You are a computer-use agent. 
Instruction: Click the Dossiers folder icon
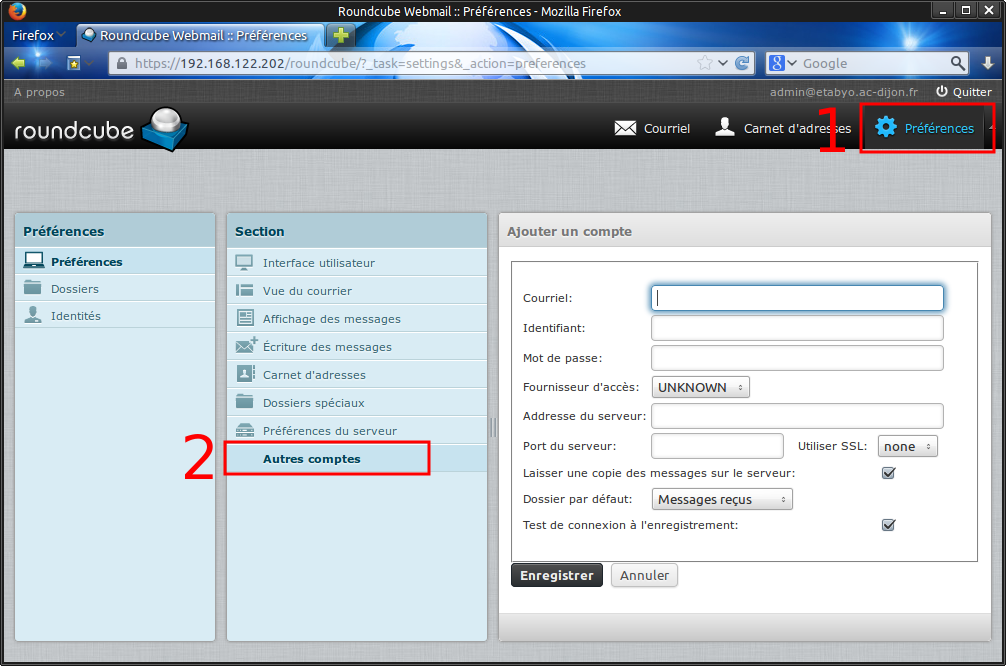click(33, 287)
